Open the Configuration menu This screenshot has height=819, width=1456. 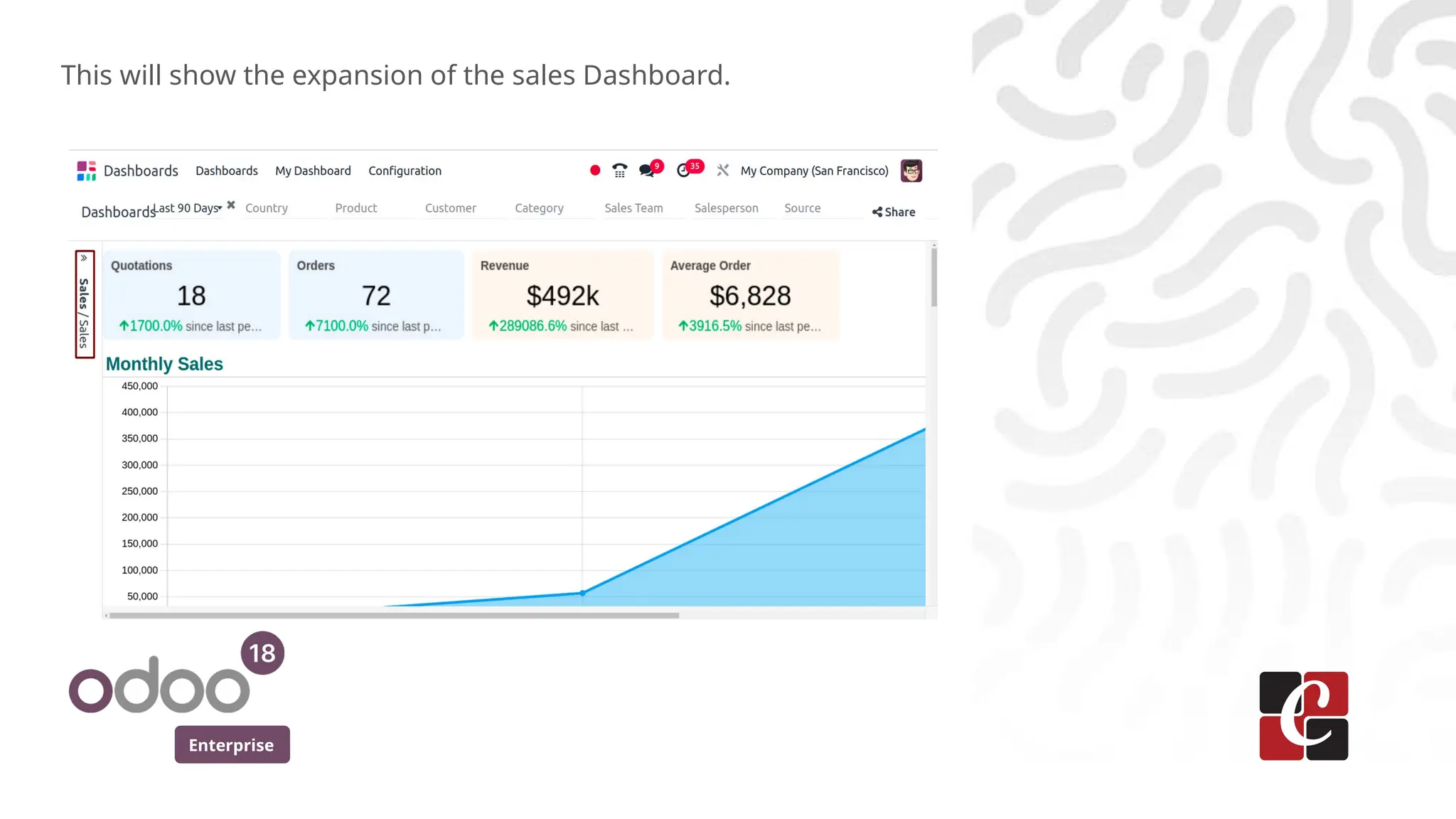405,171
